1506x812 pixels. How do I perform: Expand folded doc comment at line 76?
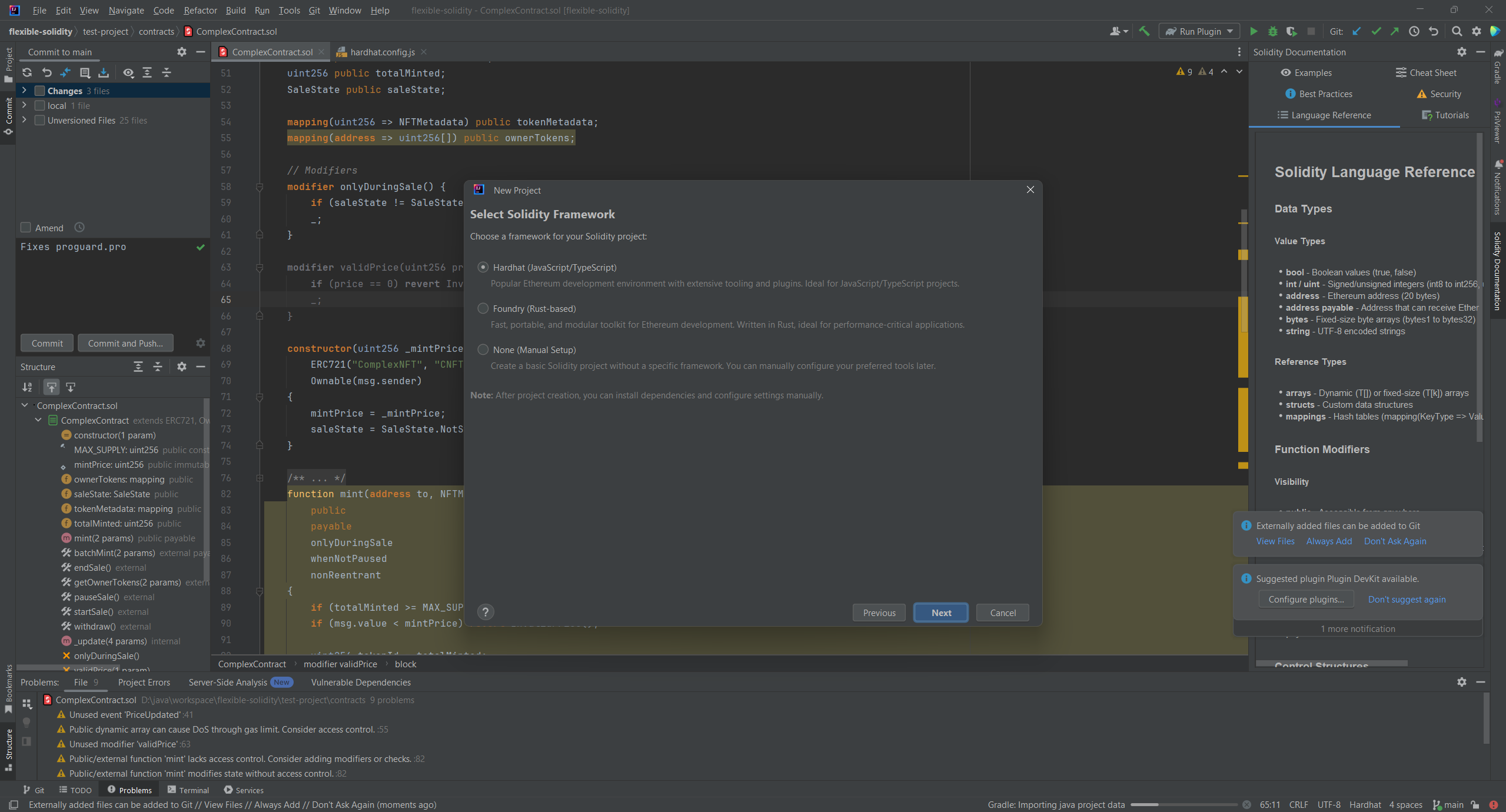(260, 478)
